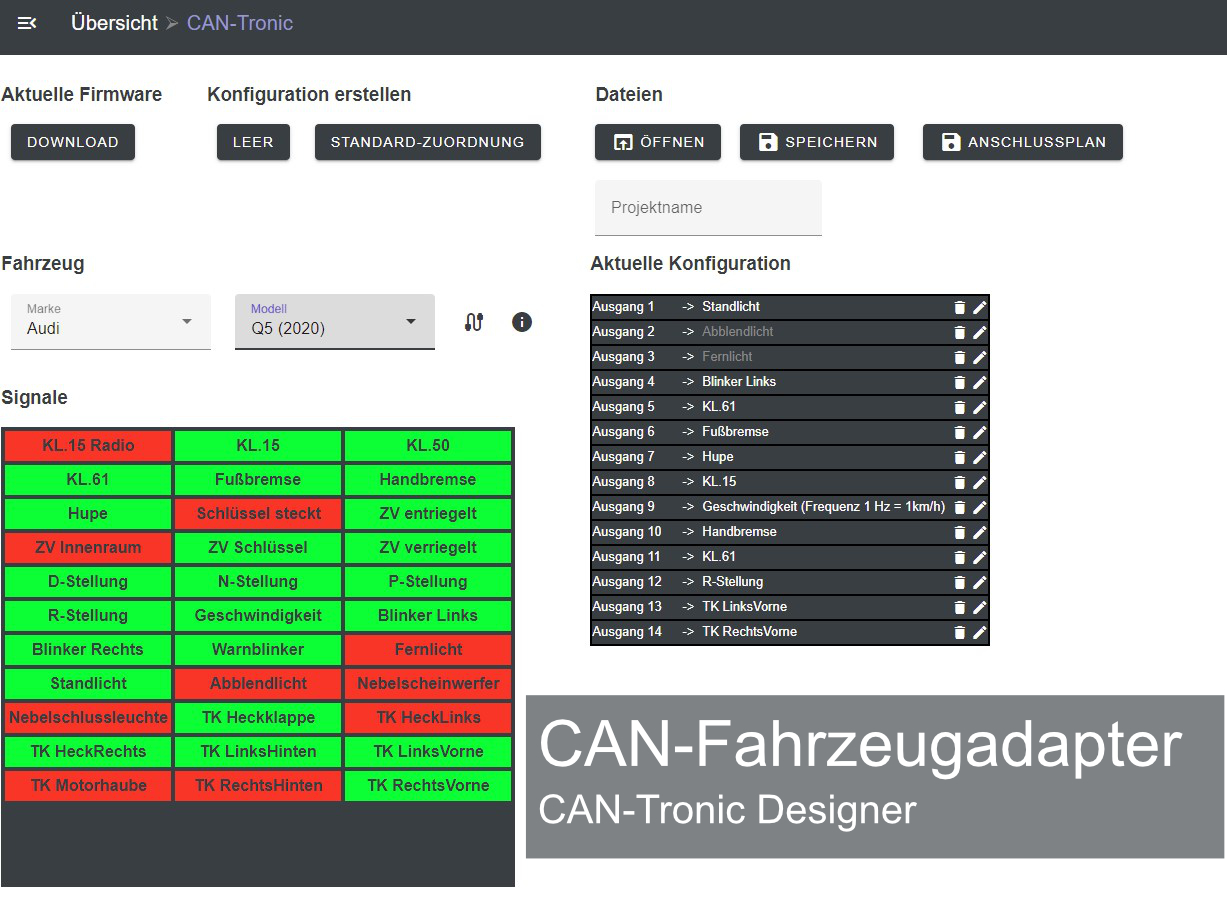Pick the TK Heckklappe signal tile
This screenshot has height=919, width=1227.
tap(258, 718)
